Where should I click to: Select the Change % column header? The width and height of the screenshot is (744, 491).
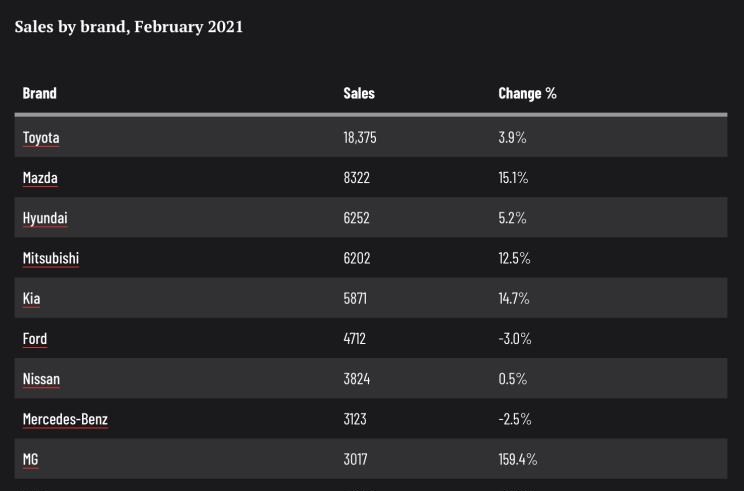pyautogui.click(x=527, y=93)
